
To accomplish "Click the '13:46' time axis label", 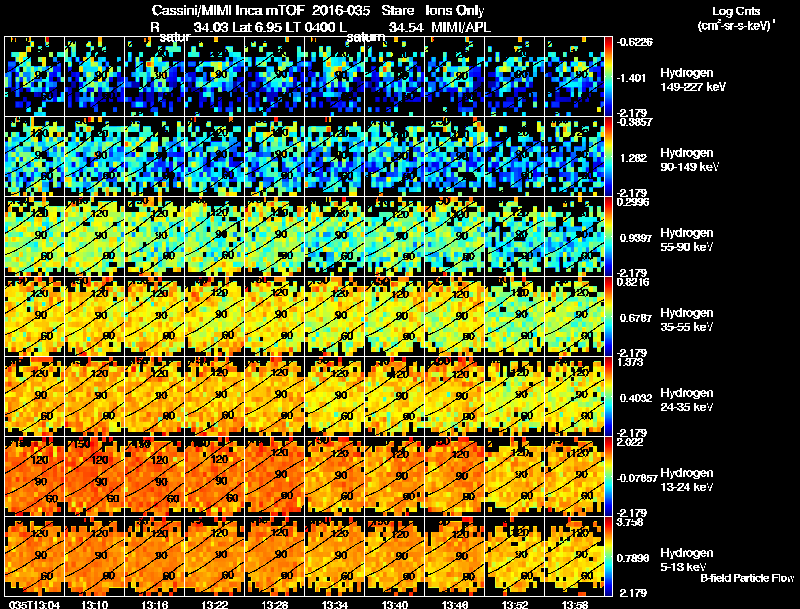I will 455,604.
